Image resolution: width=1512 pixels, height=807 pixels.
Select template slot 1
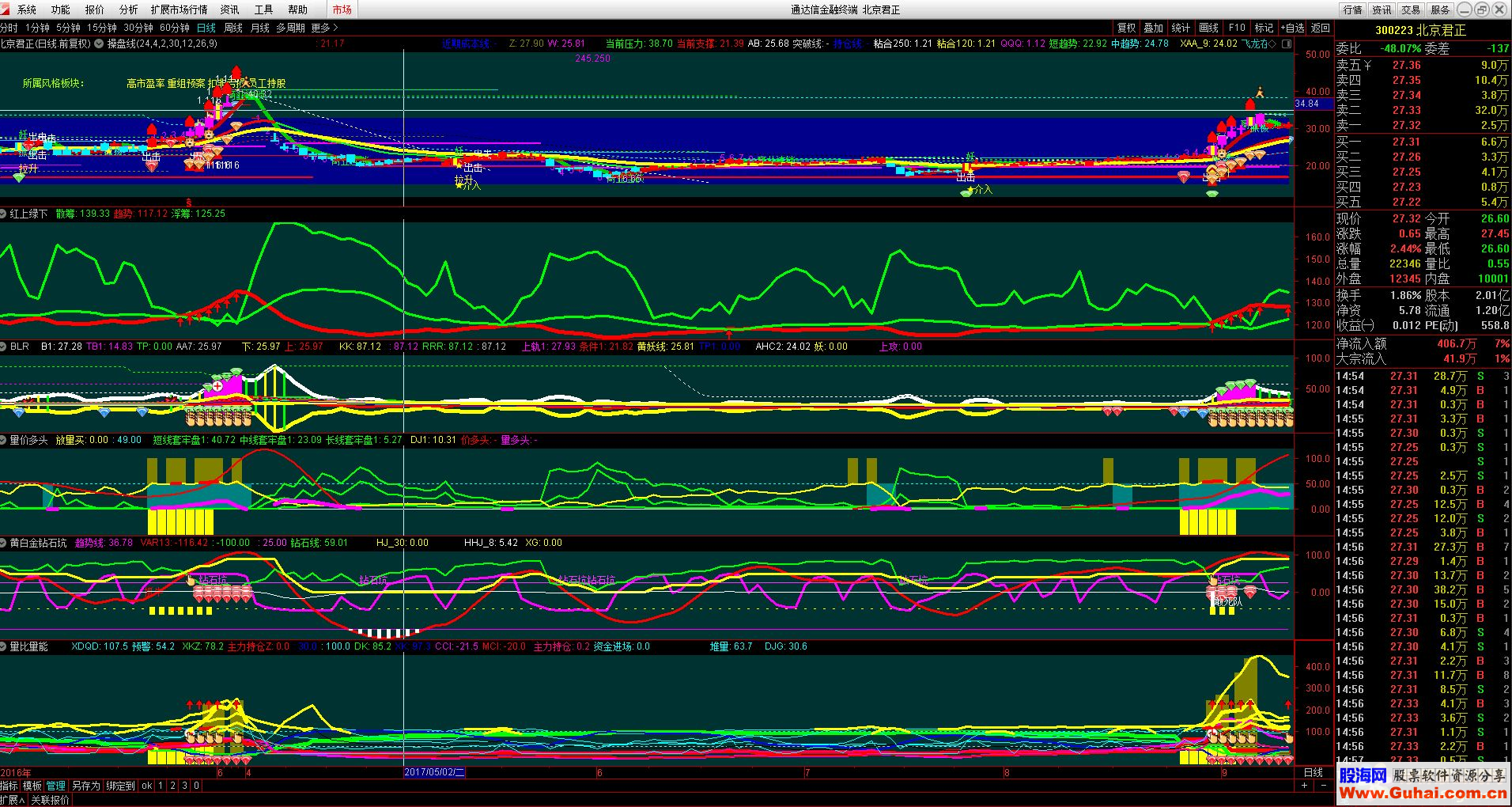point(161,786)
